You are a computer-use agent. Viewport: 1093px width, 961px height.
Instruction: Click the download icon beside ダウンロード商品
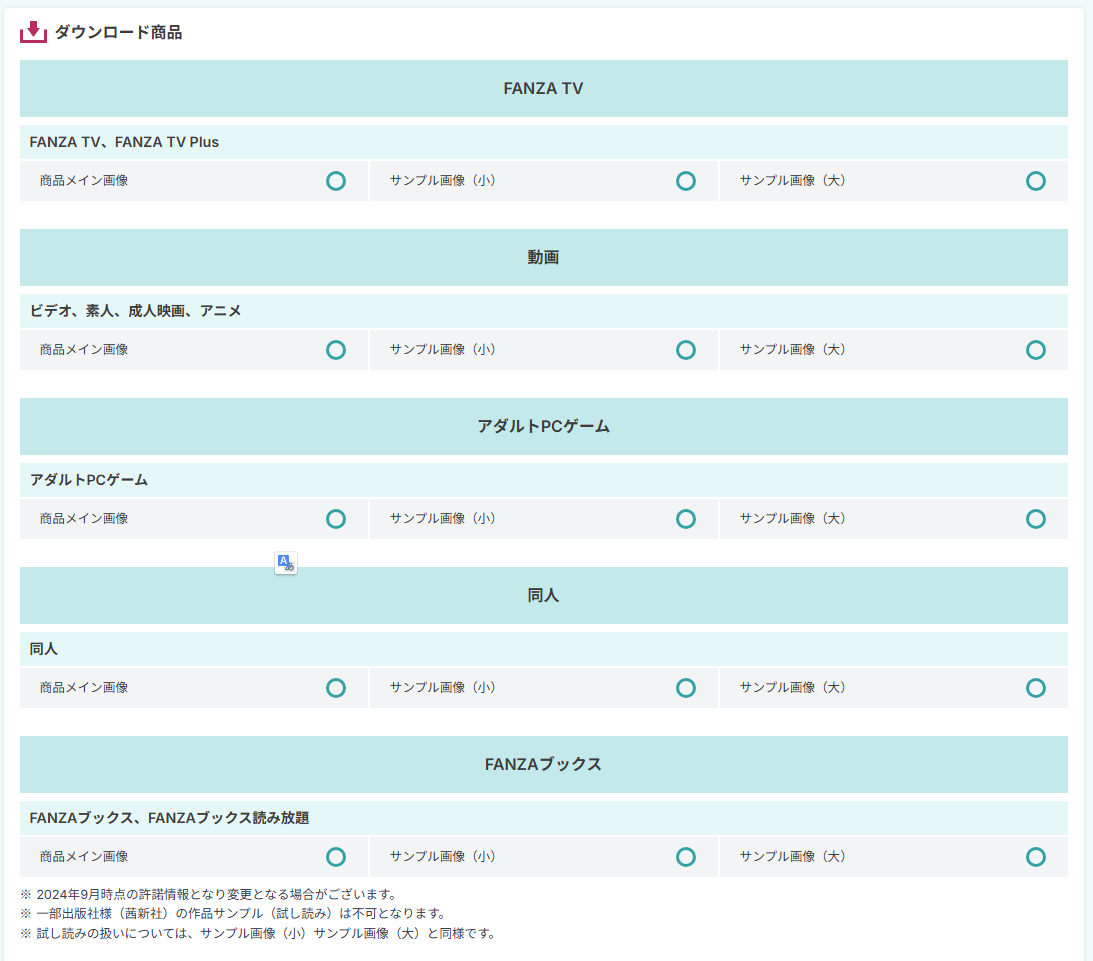33,32
